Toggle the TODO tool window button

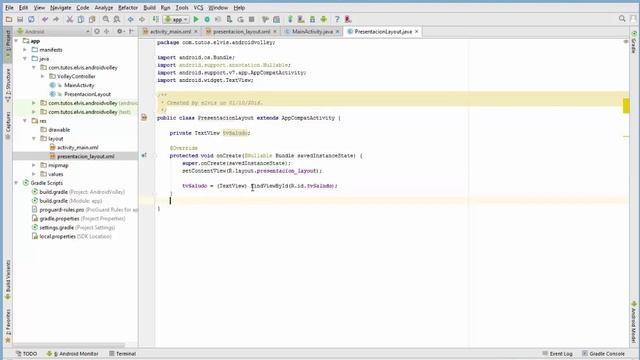click(x=27, y=353)
